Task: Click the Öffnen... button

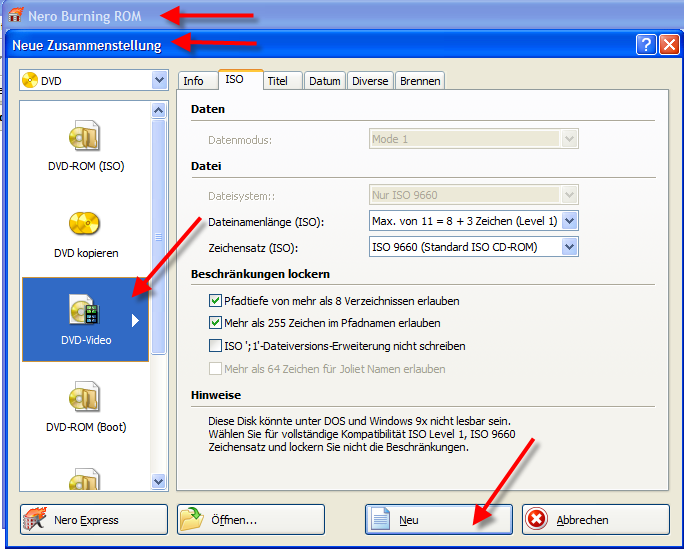Action: click(251, 519)
